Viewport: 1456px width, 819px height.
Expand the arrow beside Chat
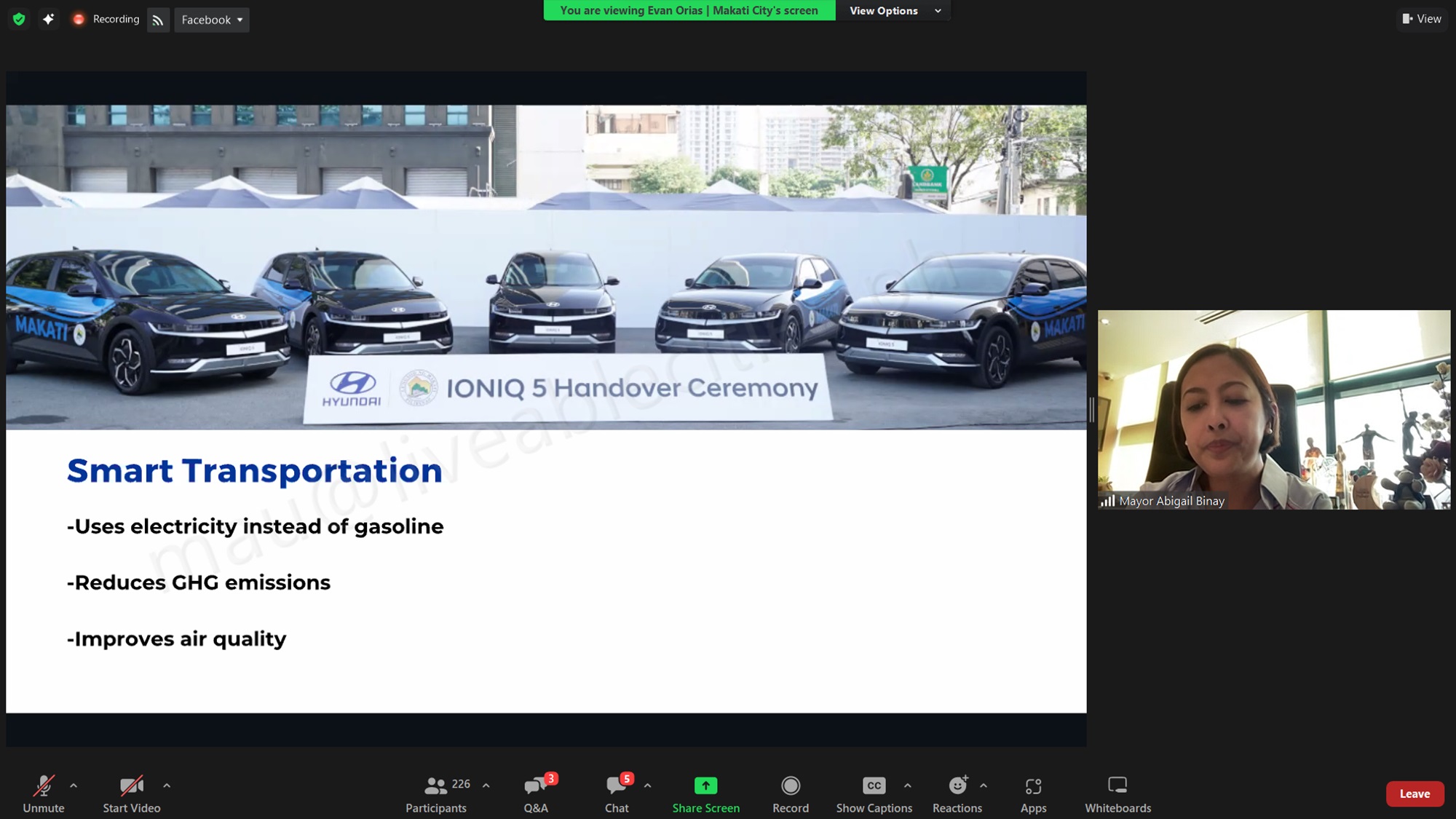(648, 786)
